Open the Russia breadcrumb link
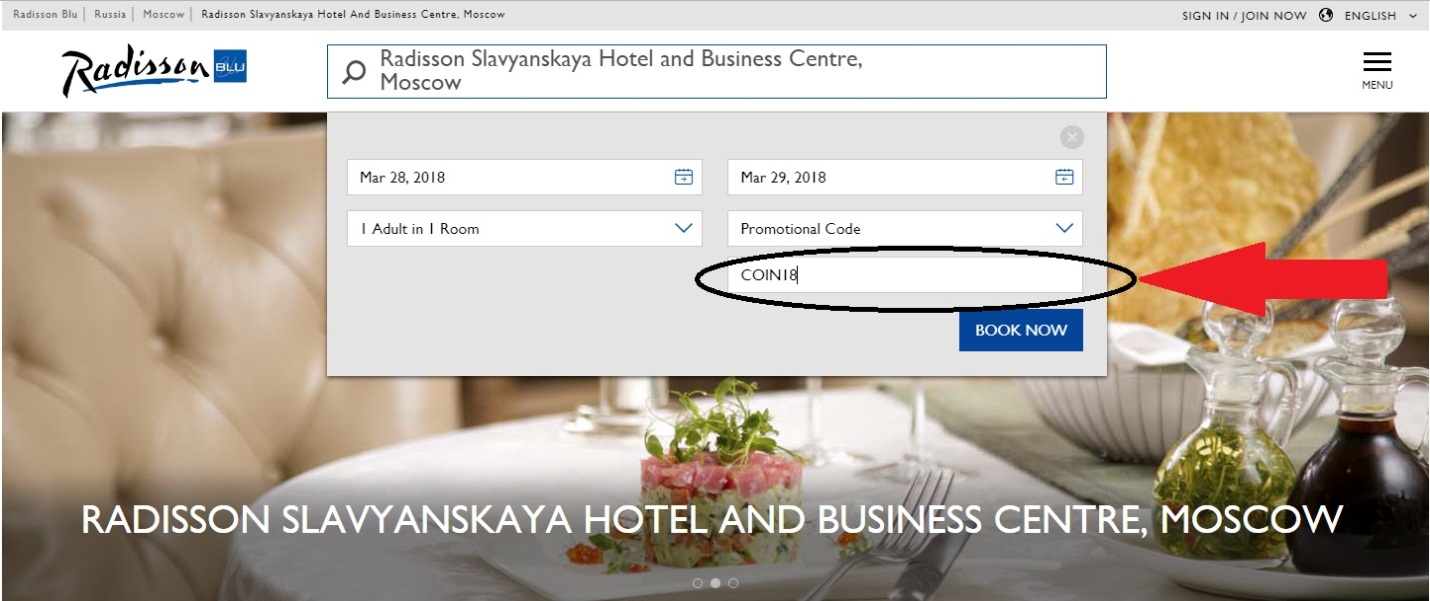The width and height of the screenshot is (1430, 601). [x=110, y=15]
